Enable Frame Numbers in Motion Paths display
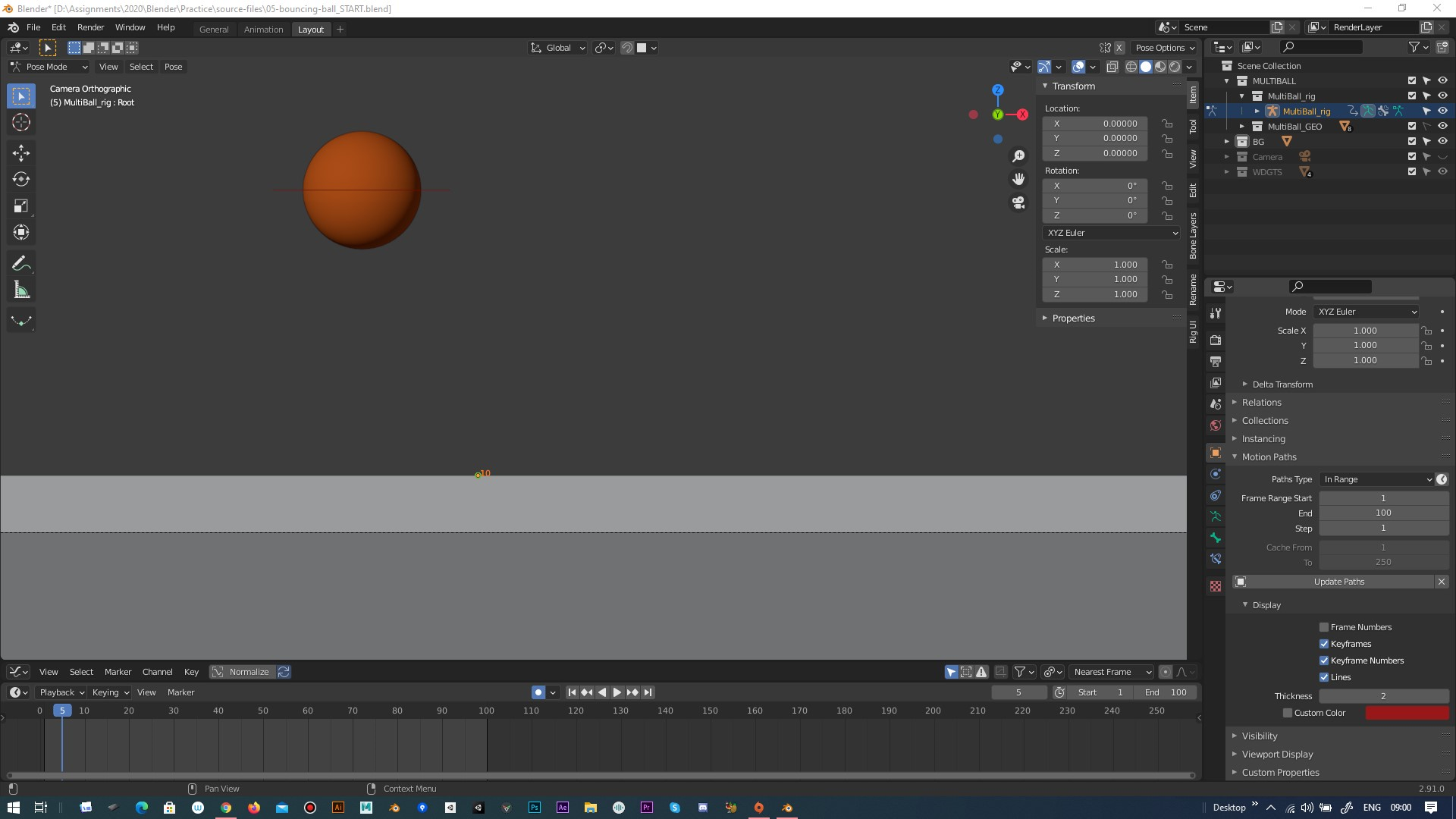 tap(1324, 627)
